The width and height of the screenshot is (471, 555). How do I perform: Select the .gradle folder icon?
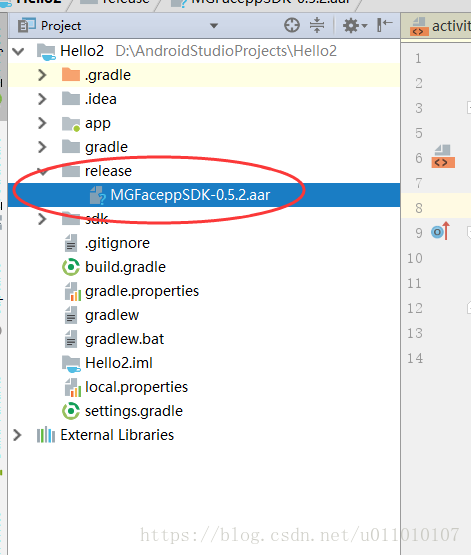71,75
